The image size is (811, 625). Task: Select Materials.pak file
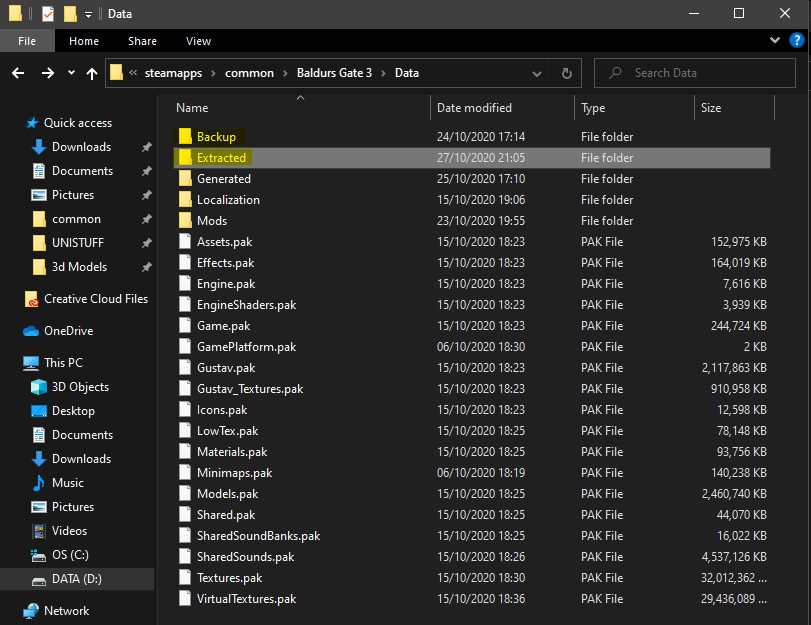(232, 452)
